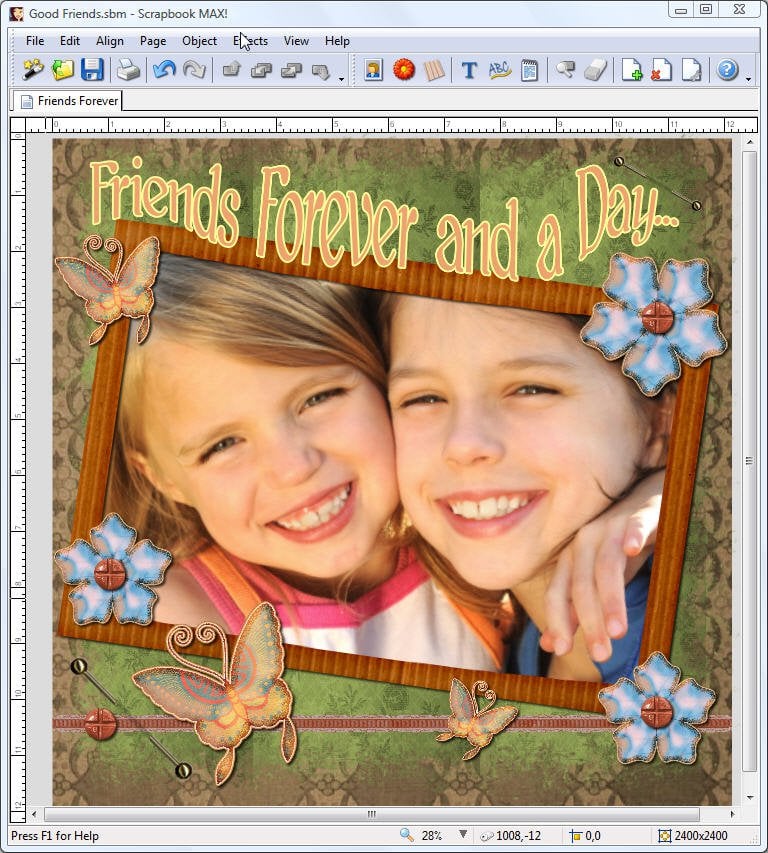Undo the last action
This screenshot has height=853, width=768.
[x=164, y=70]
